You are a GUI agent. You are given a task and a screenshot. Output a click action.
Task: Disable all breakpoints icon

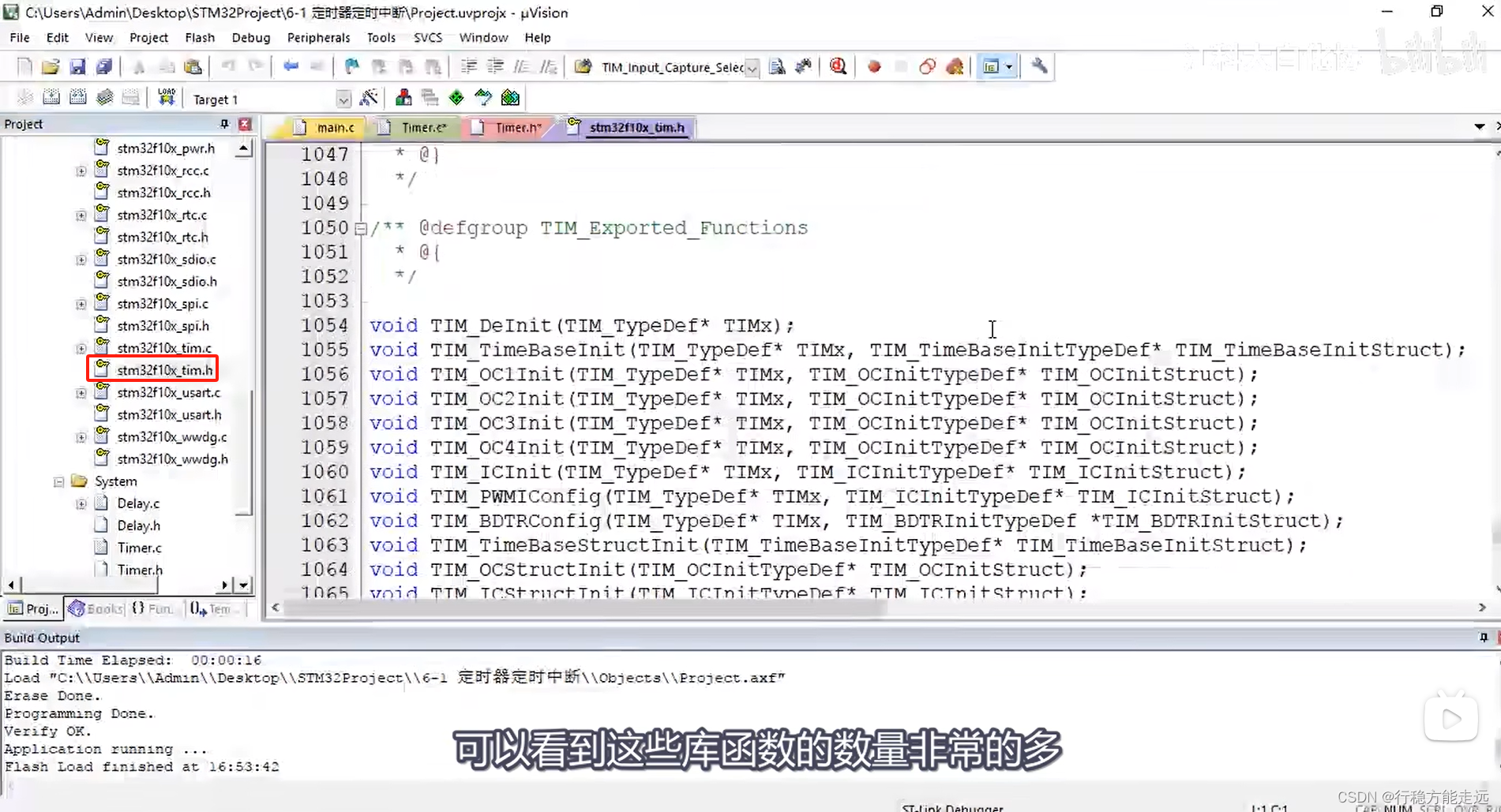pyautogui.click(x=928, y=67)
